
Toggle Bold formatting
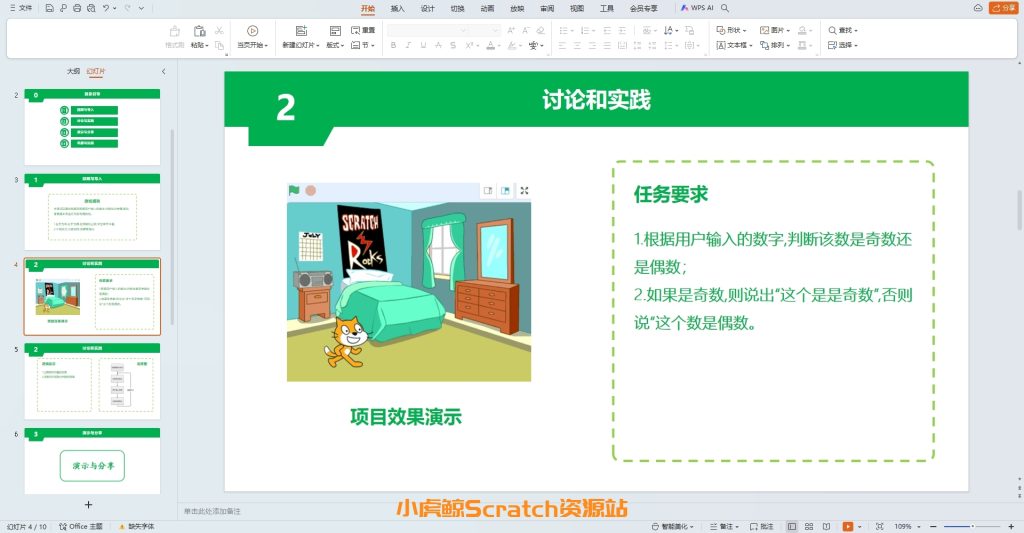tap(393, 45)
